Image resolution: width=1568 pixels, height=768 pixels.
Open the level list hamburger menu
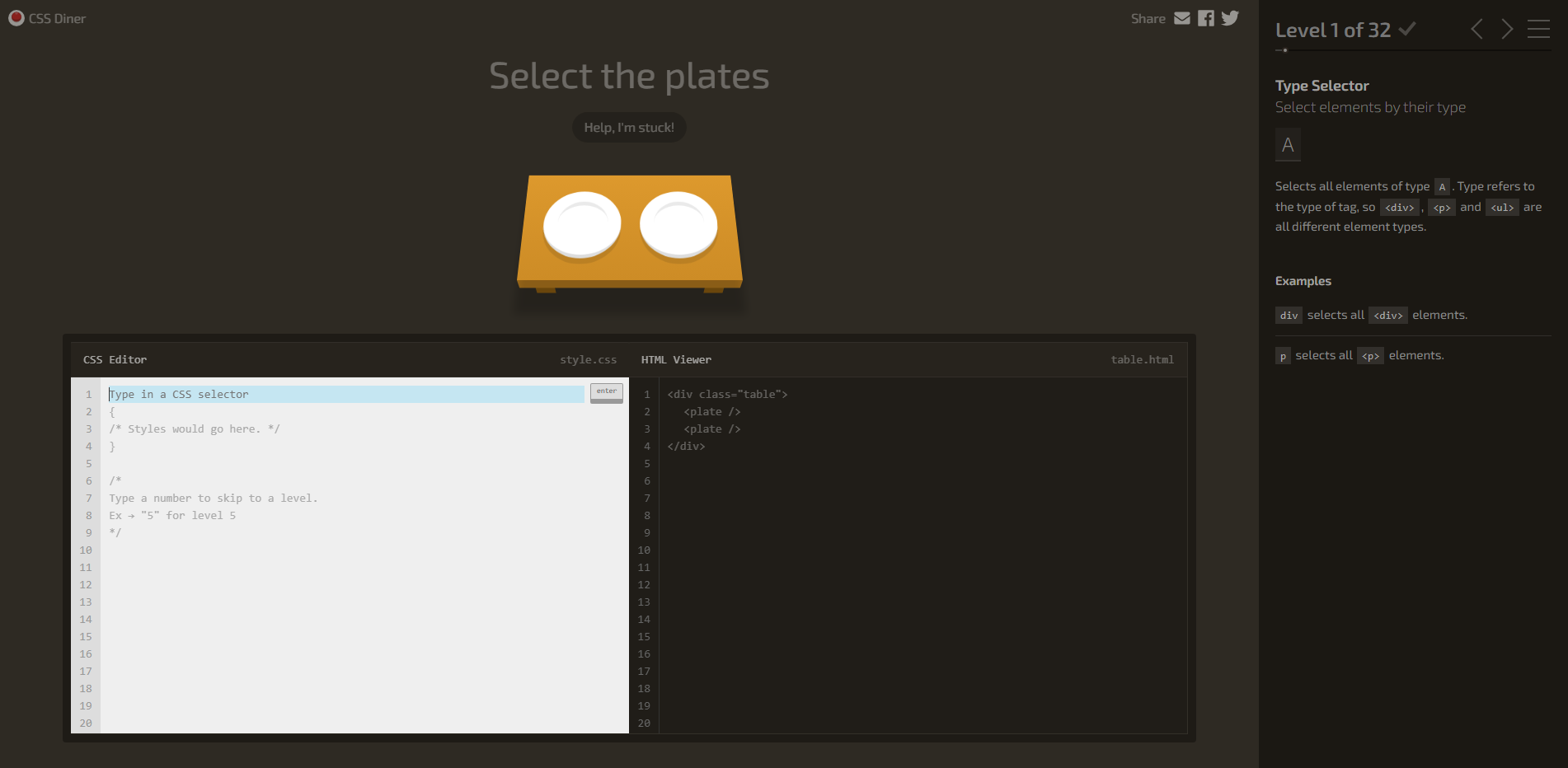pos(1538,29)
